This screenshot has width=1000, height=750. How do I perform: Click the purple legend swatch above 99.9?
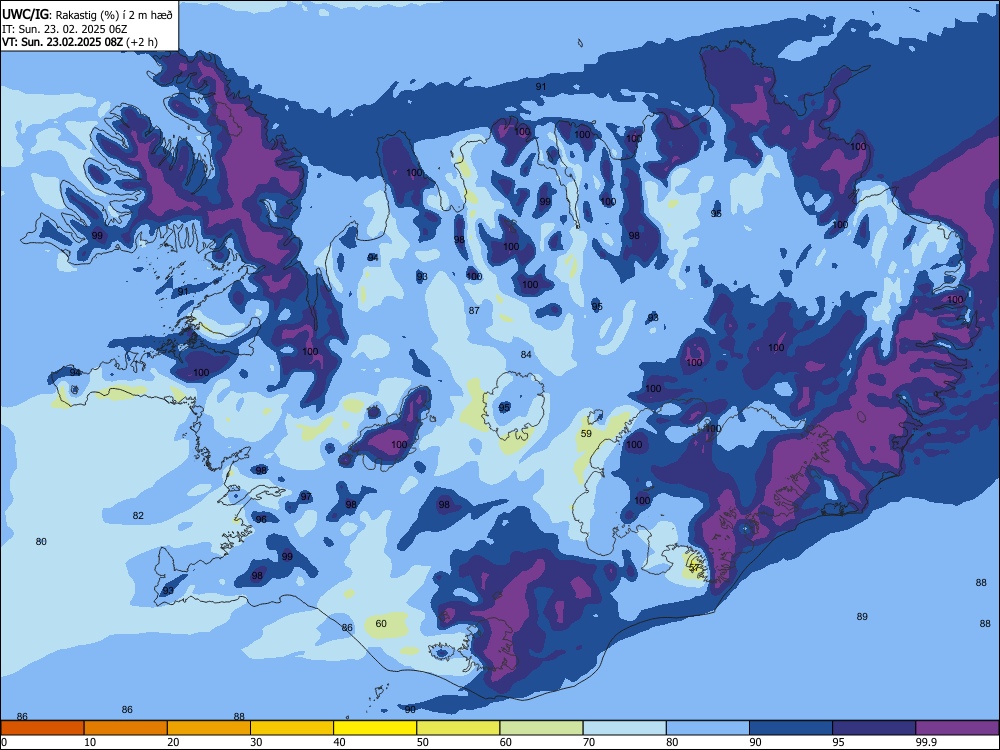pyautogui.click(x=957, y=728)
